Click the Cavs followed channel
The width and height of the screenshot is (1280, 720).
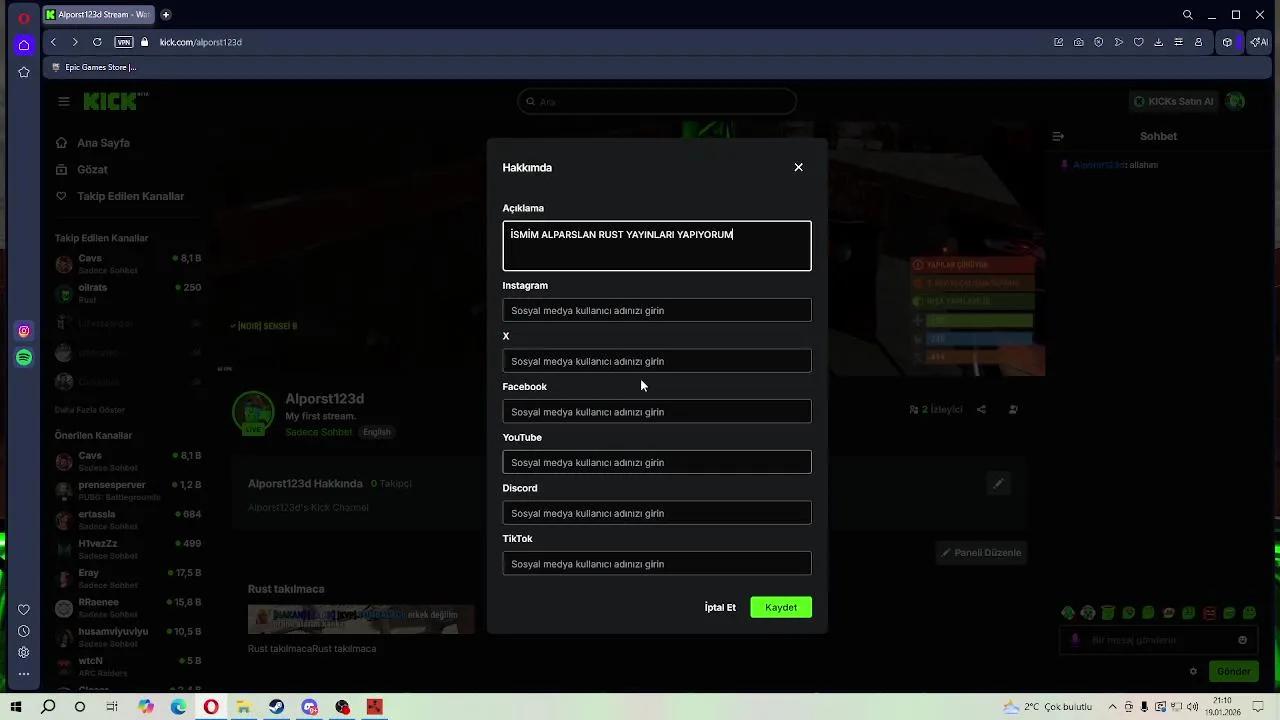click(x=128, y=264)
